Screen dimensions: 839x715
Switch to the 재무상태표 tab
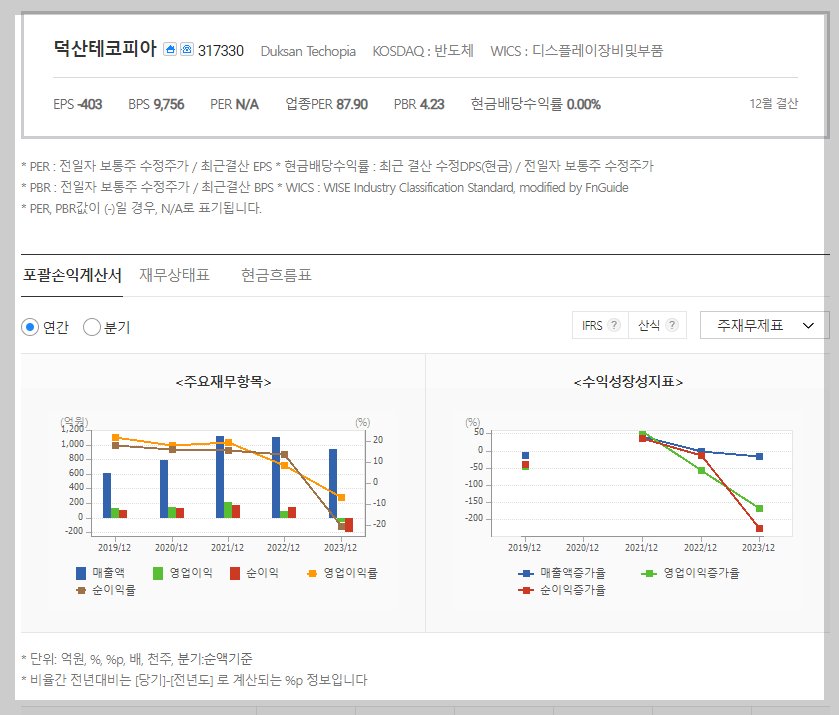coord(174,275)
